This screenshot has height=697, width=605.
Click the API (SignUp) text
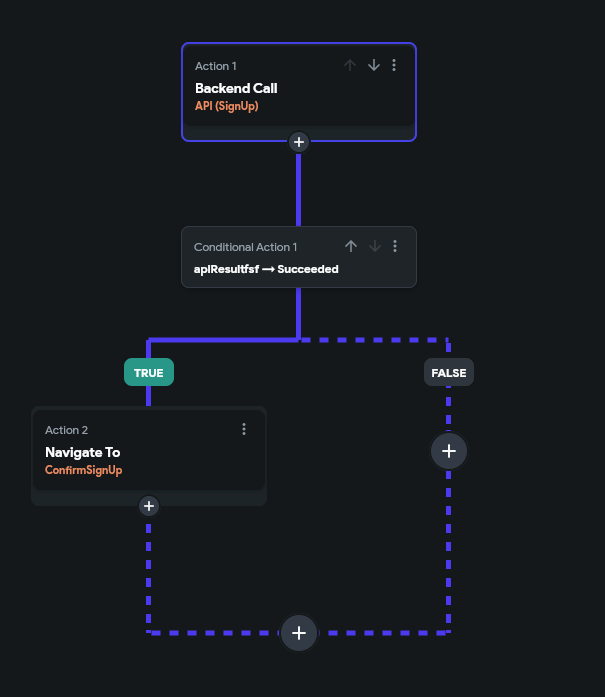pyautogui.click(x=227, y=106)
